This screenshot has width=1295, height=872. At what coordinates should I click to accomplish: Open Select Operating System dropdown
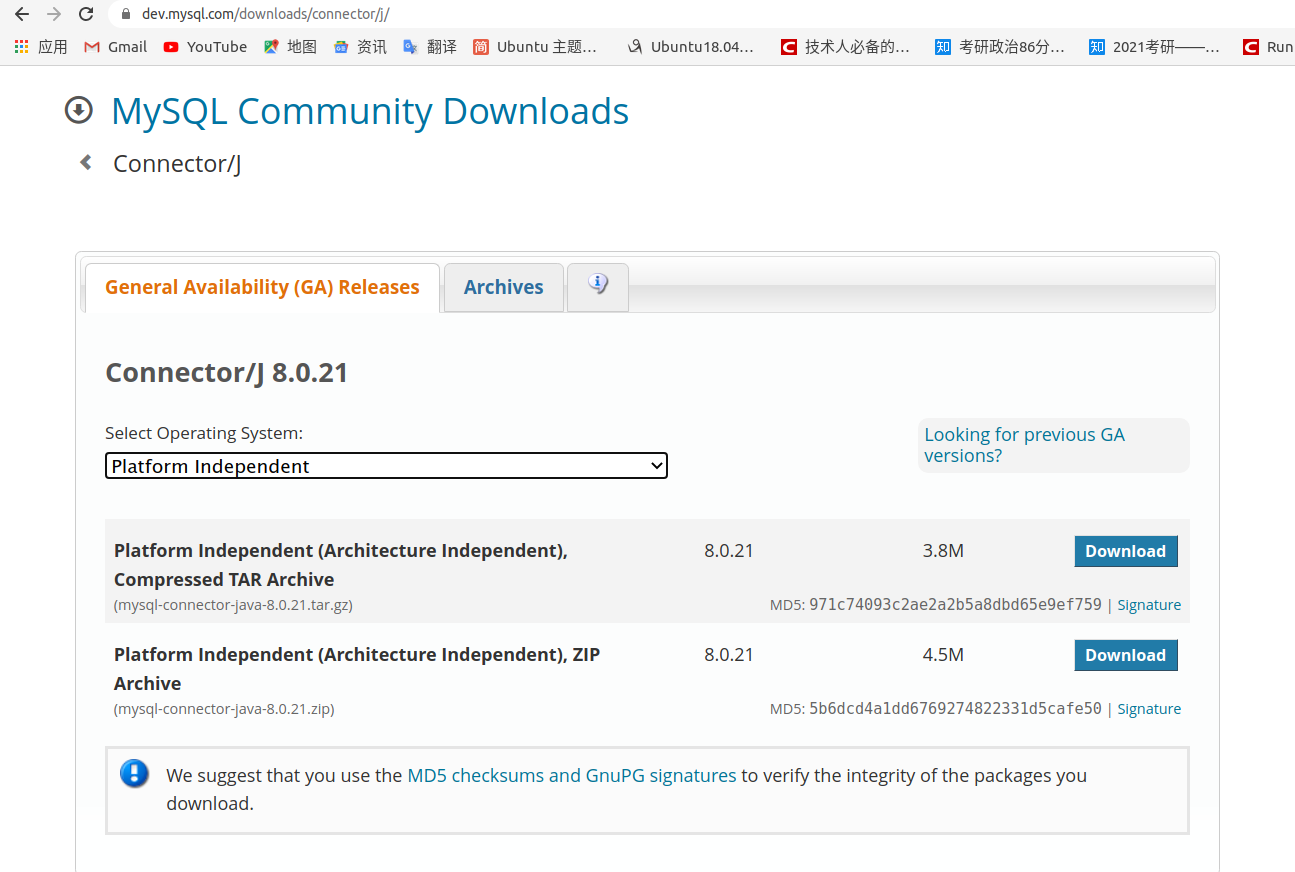[386, 466]
